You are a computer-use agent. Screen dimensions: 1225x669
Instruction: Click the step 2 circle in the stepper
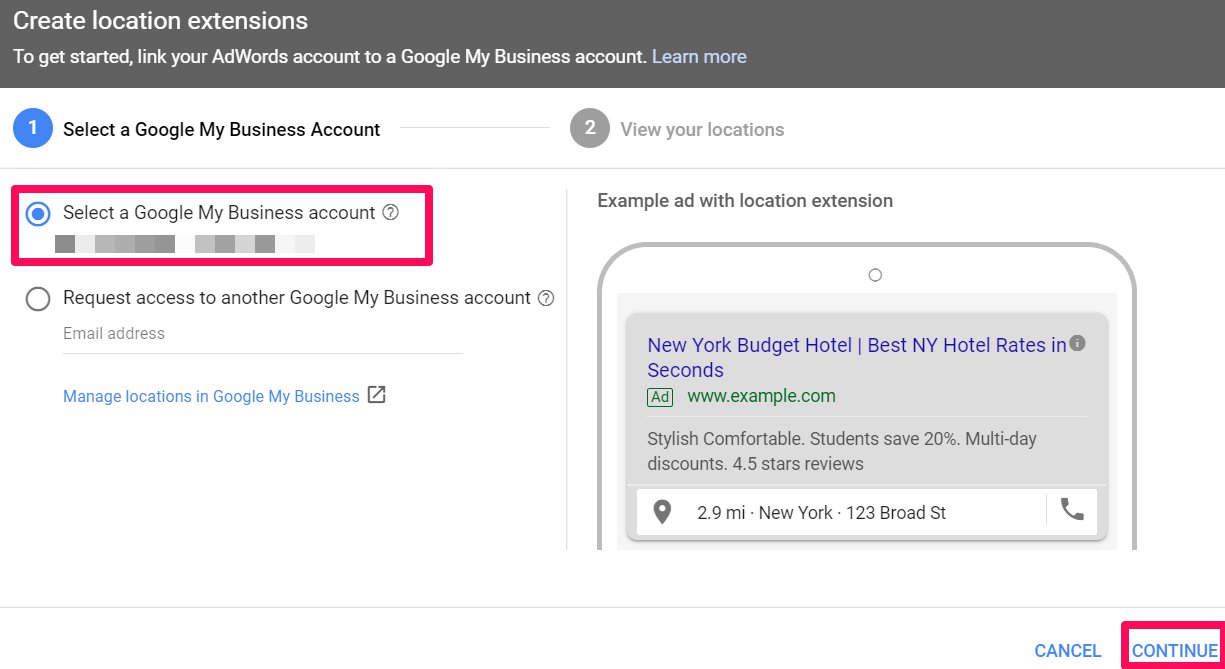click(x=590, y=128)
